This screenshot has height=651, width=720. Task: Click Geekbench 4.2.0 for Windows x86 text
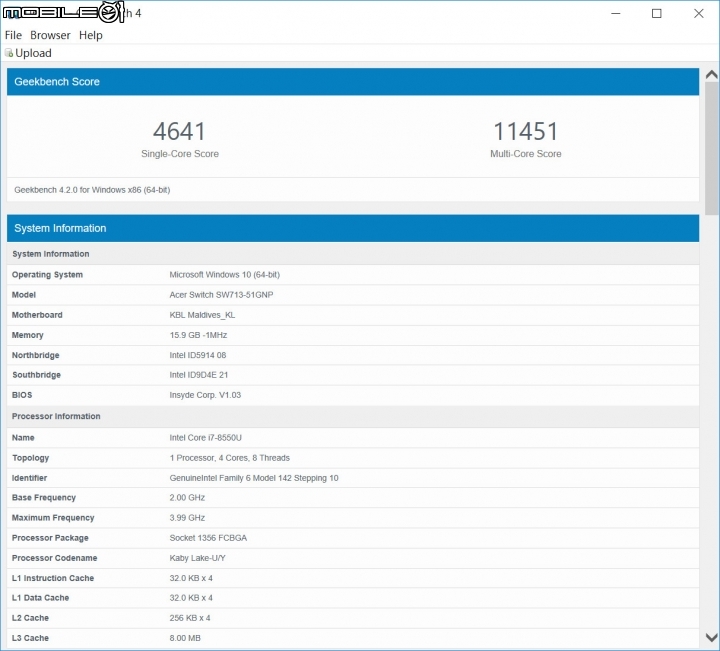click(x=92, y=190)
